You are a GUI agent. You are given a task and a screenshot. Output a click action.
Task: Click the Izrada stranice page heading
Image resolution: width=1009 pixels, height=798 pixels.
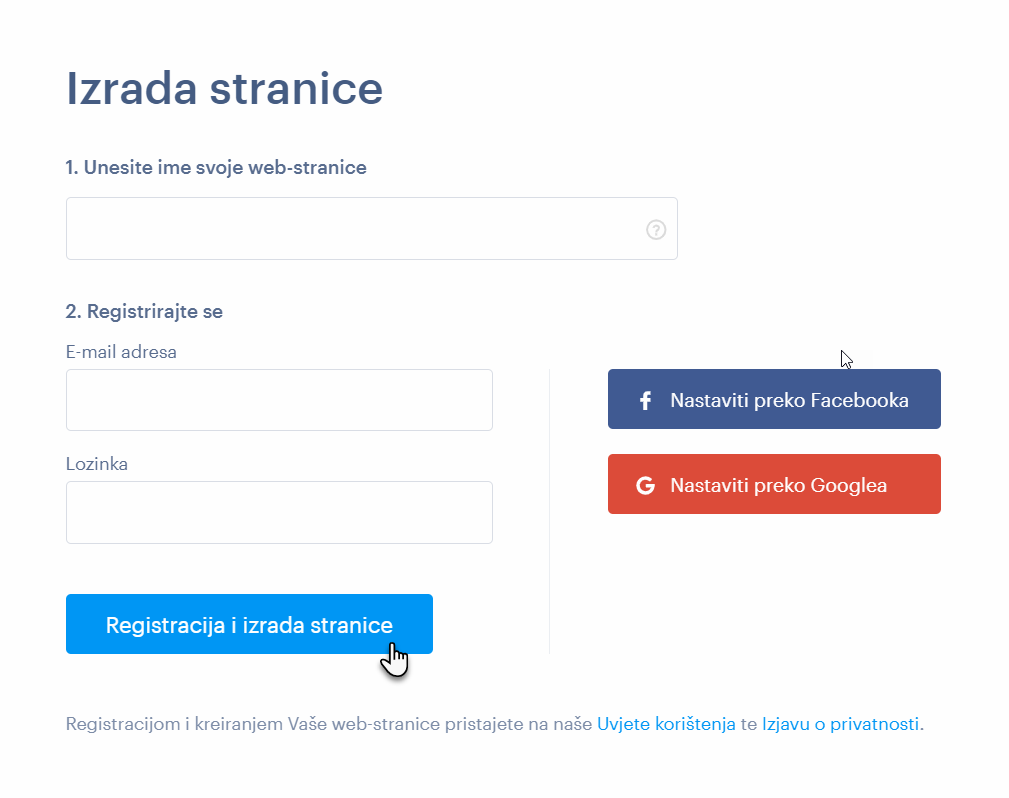click(225, 88)
